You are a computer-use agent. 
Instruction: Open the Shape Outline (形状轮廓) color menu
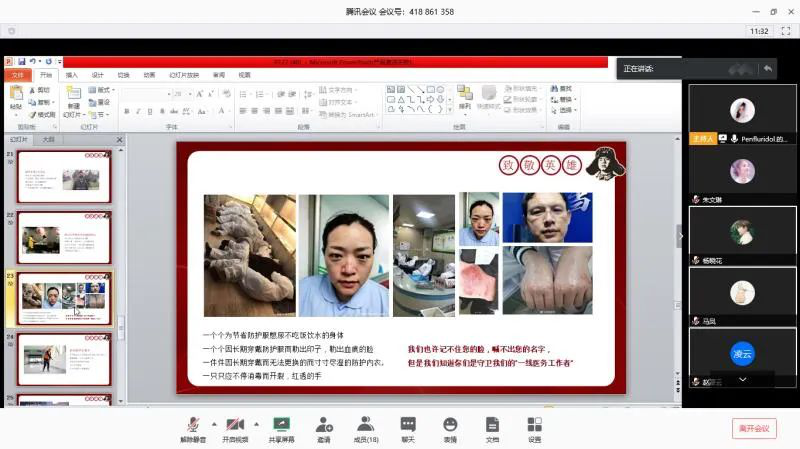[521, 99]
